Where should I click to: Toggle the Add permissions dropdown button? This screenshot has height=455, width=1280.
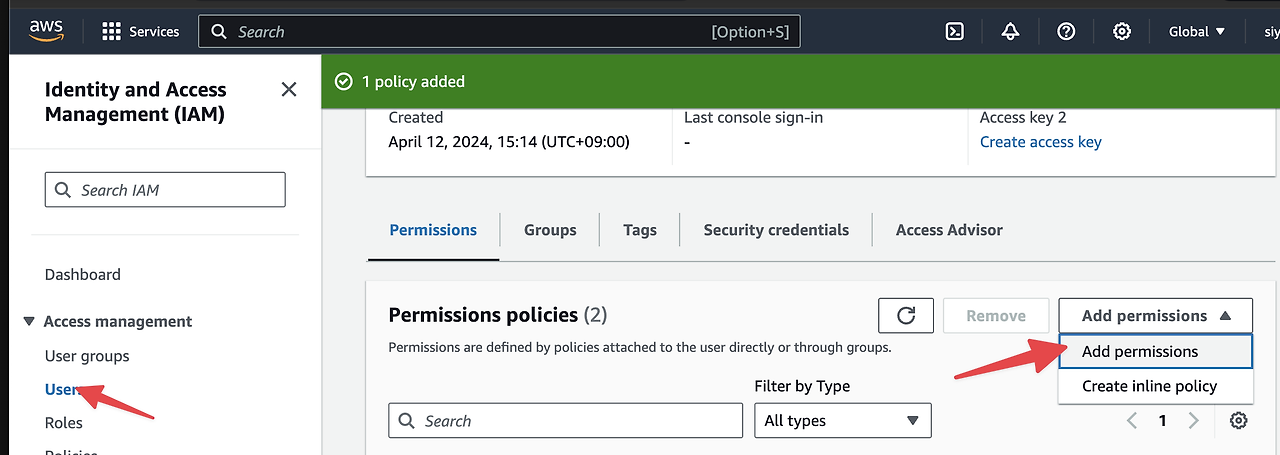coord(1155,316)
